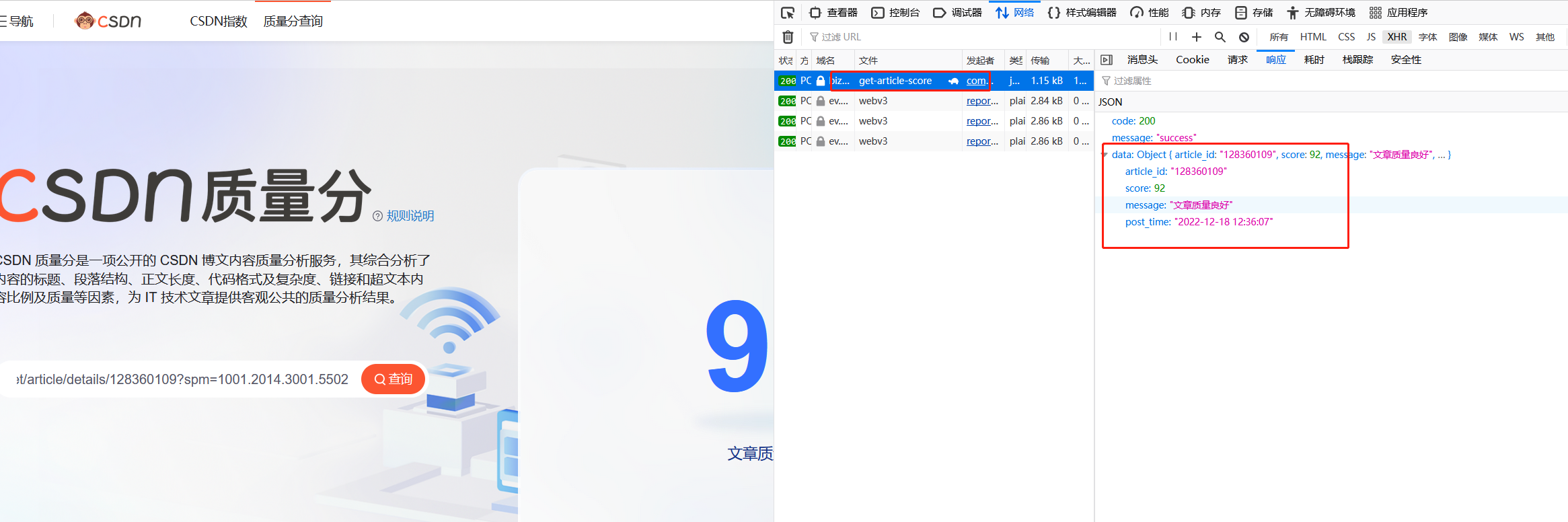The height and width of the screenshot is (522, 1568).
Task: Open the Cookie details tab
Action: pyautogui.click(x=1193, y=60)
